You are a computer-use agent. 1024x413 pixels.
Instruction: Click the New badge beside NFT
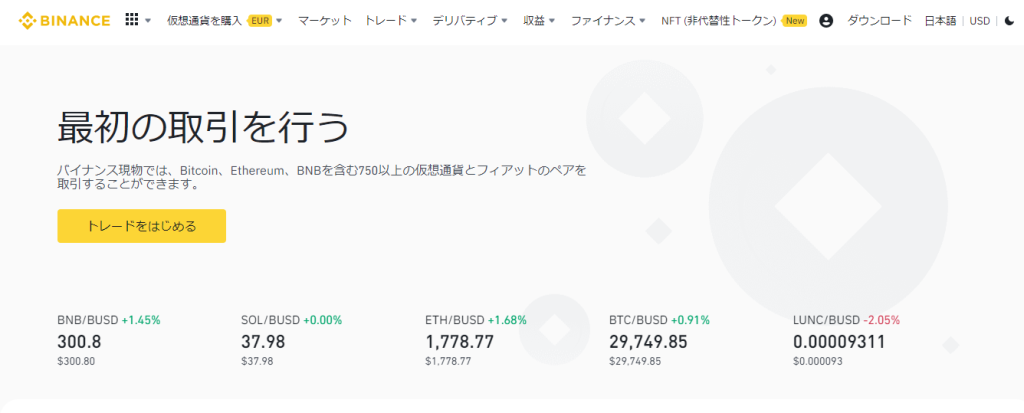pyautogui.click(x=795, y=20)
